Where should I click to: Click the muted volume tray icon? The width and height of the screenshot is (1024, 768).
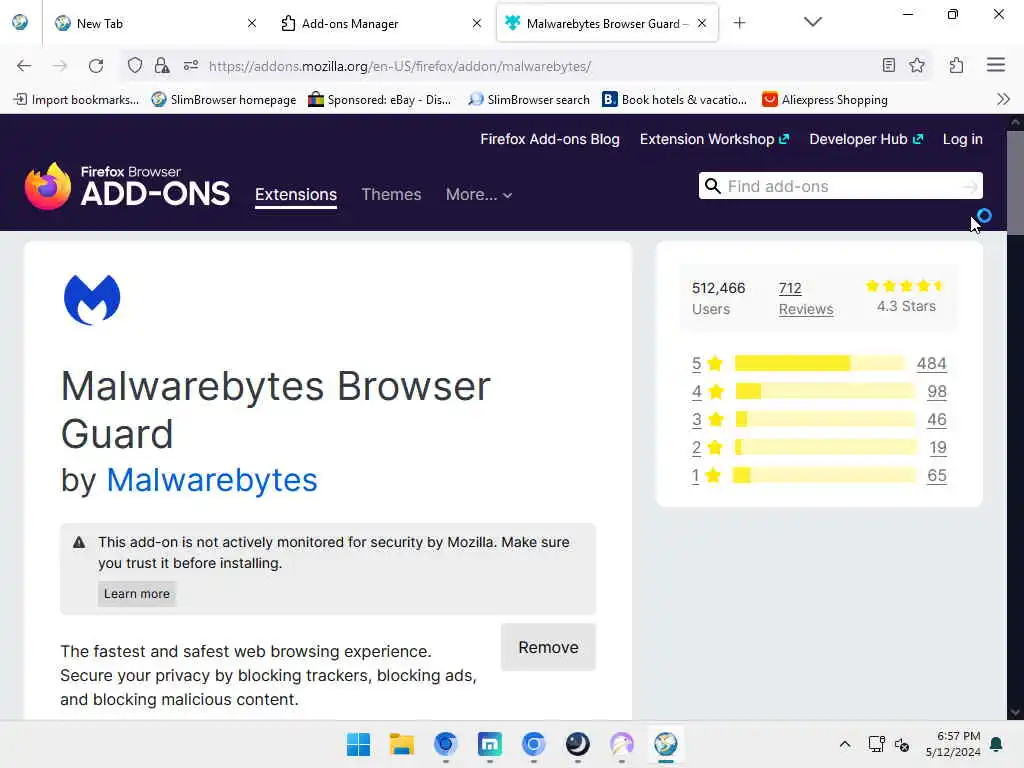coord(902,744)
